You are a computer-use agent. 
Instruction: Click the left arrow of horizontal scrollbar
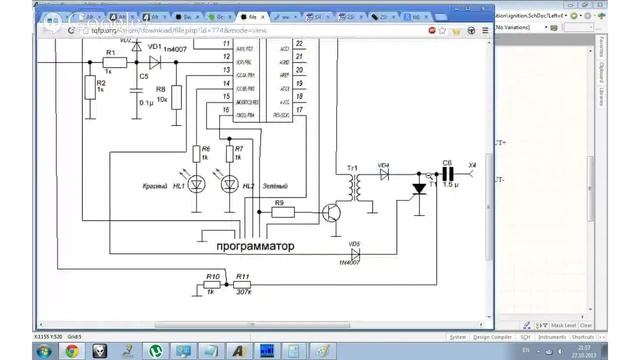tap(40, 325)
